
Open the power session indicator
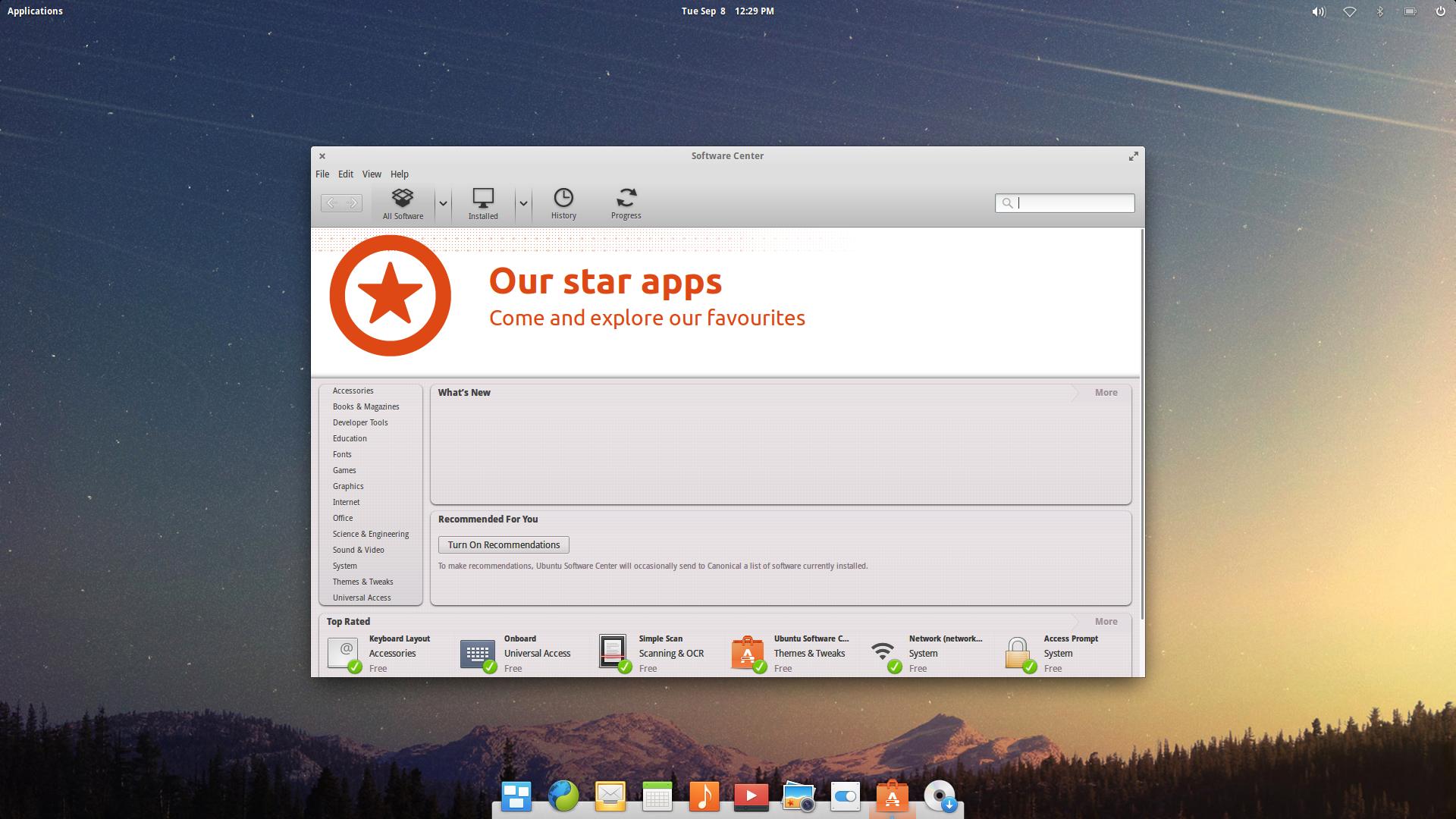[x=1440, y=11]
